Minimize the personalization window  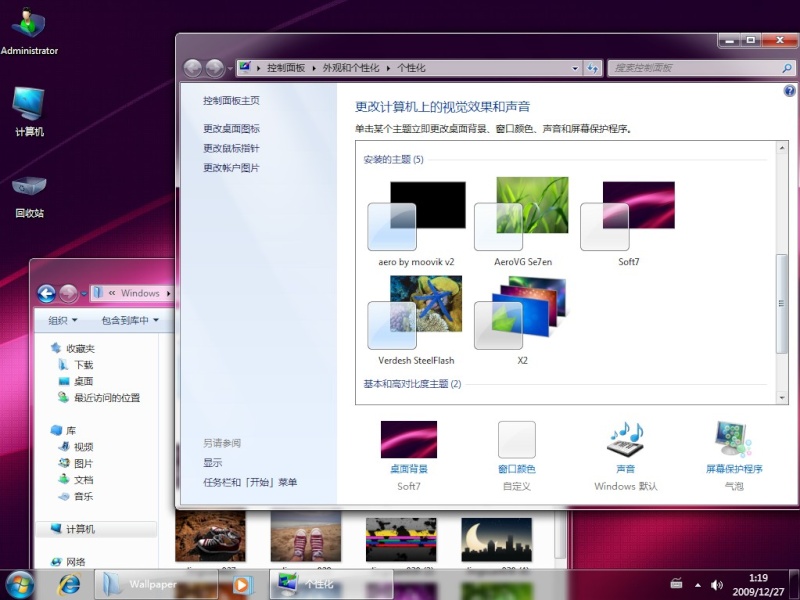(x=730, y=40)
